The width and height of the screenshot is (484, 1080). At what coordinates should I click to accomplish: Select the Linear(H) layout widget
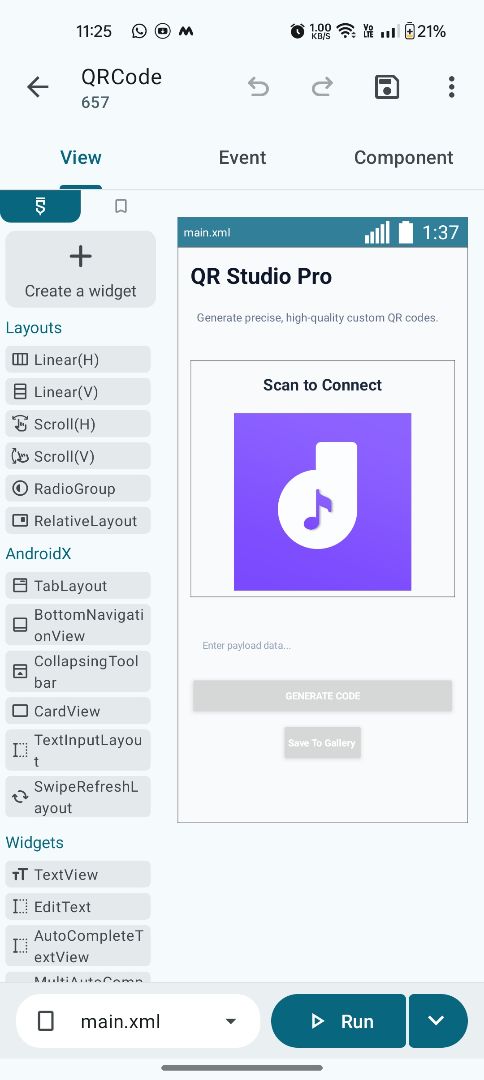[x=78, y=360]
